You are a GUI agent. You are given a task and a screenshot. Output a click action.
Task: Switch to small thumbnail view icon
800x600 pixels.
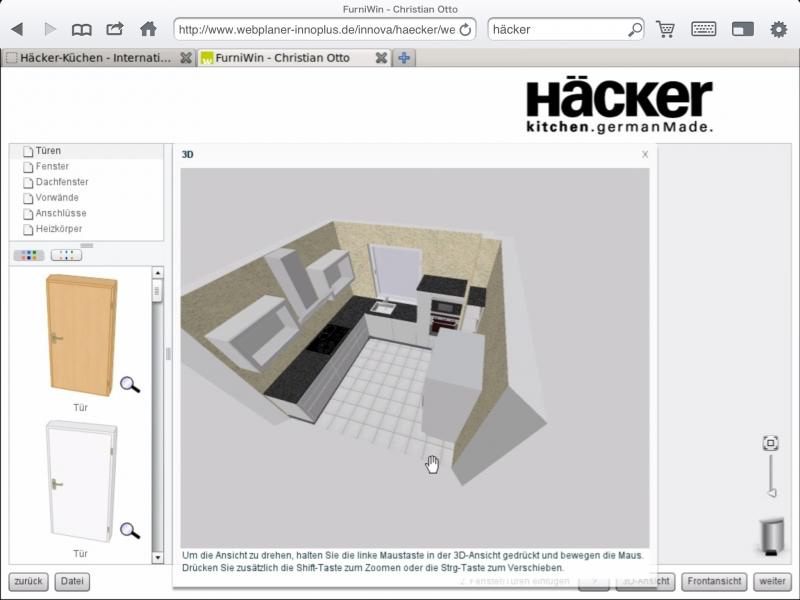66,255
